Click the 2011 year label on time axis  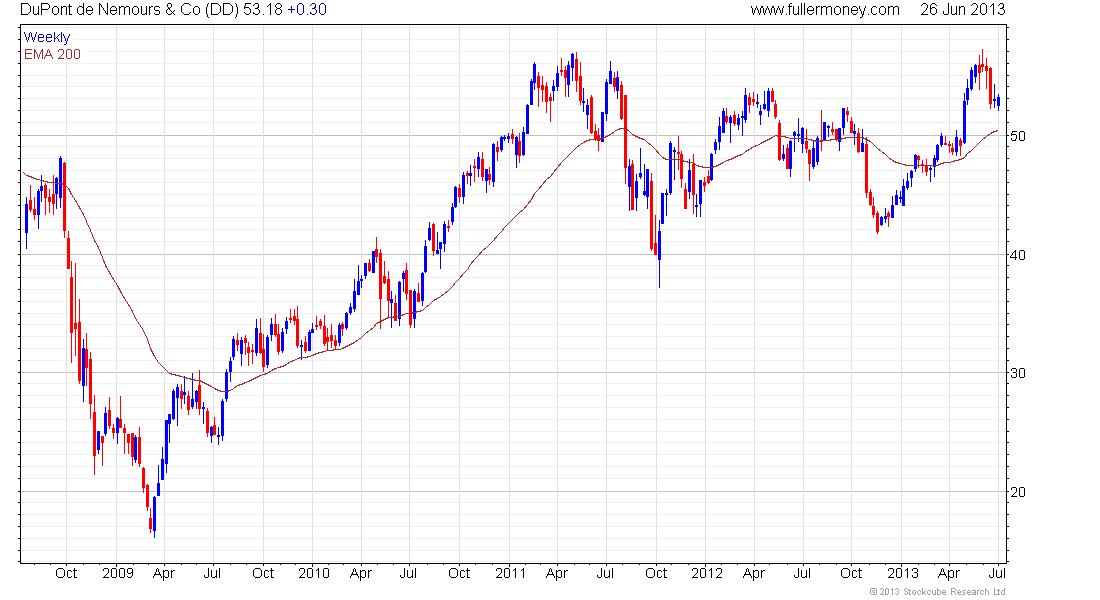point(510,573)
